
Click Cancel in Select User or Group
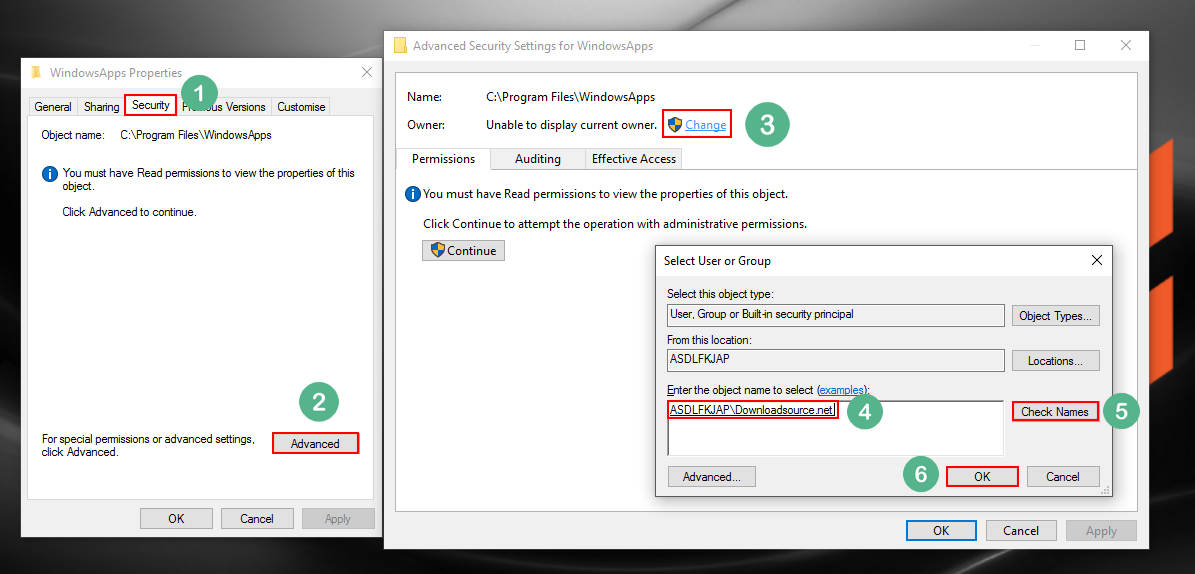point(1062,476)
